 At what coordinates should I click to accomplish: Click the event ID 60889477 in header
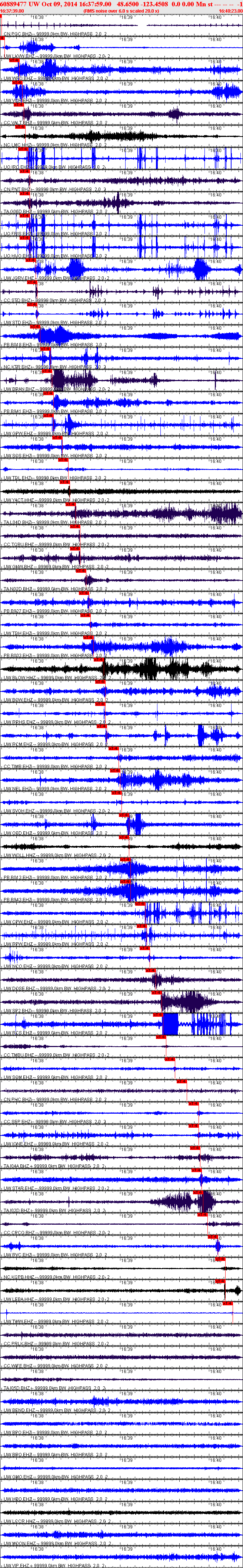click(x=13, y=4)
